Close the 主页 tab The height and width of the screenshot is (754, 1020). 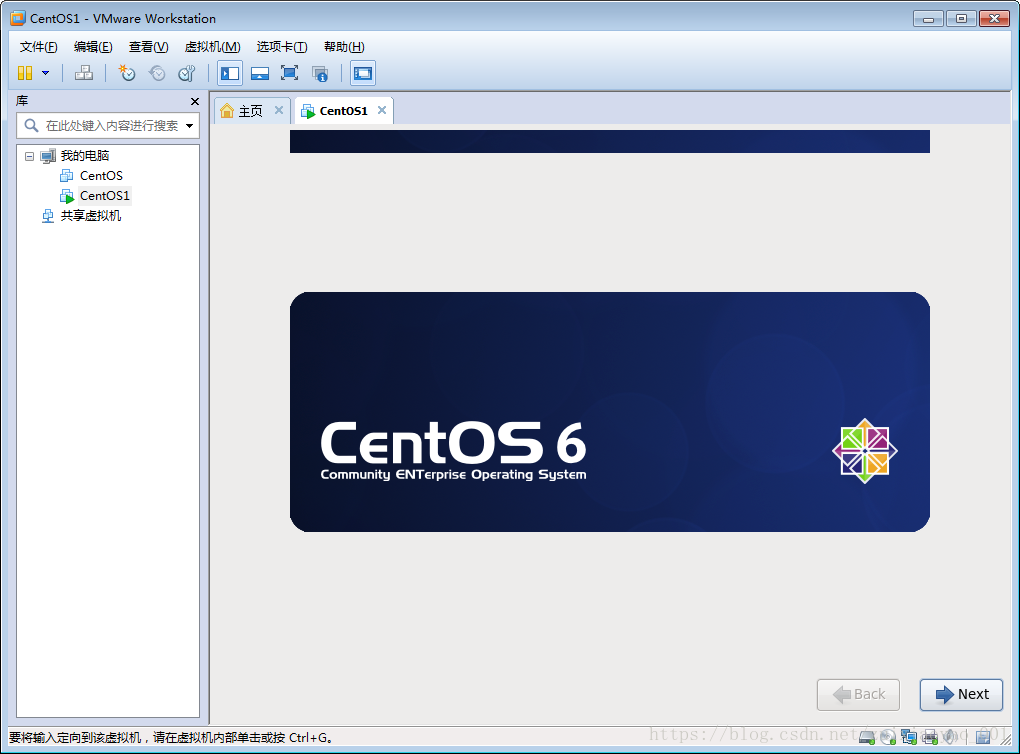point(278,110)
